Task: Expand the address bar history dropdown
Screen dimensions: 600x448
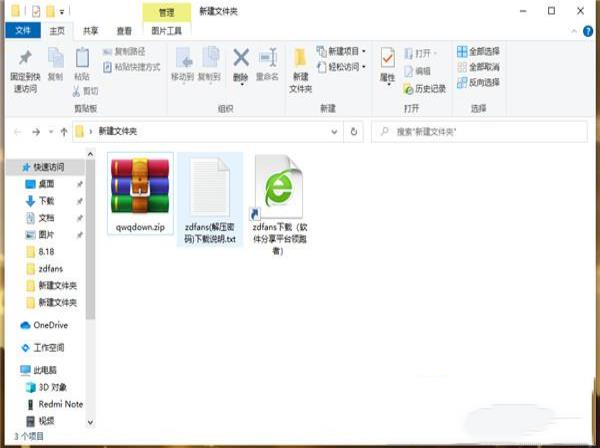Action: coord(335,131)
